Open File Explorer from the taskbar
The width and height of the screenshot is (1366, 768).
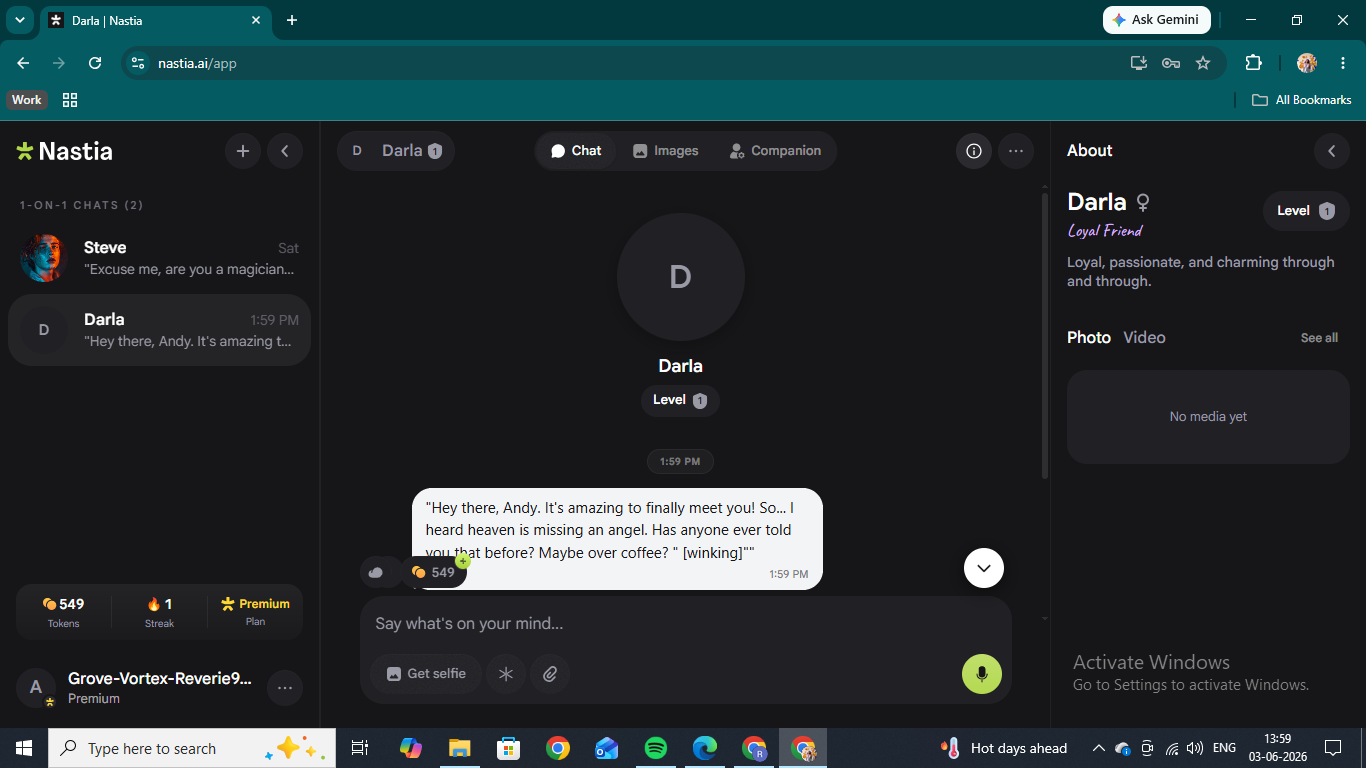click(x=459, y=748)
